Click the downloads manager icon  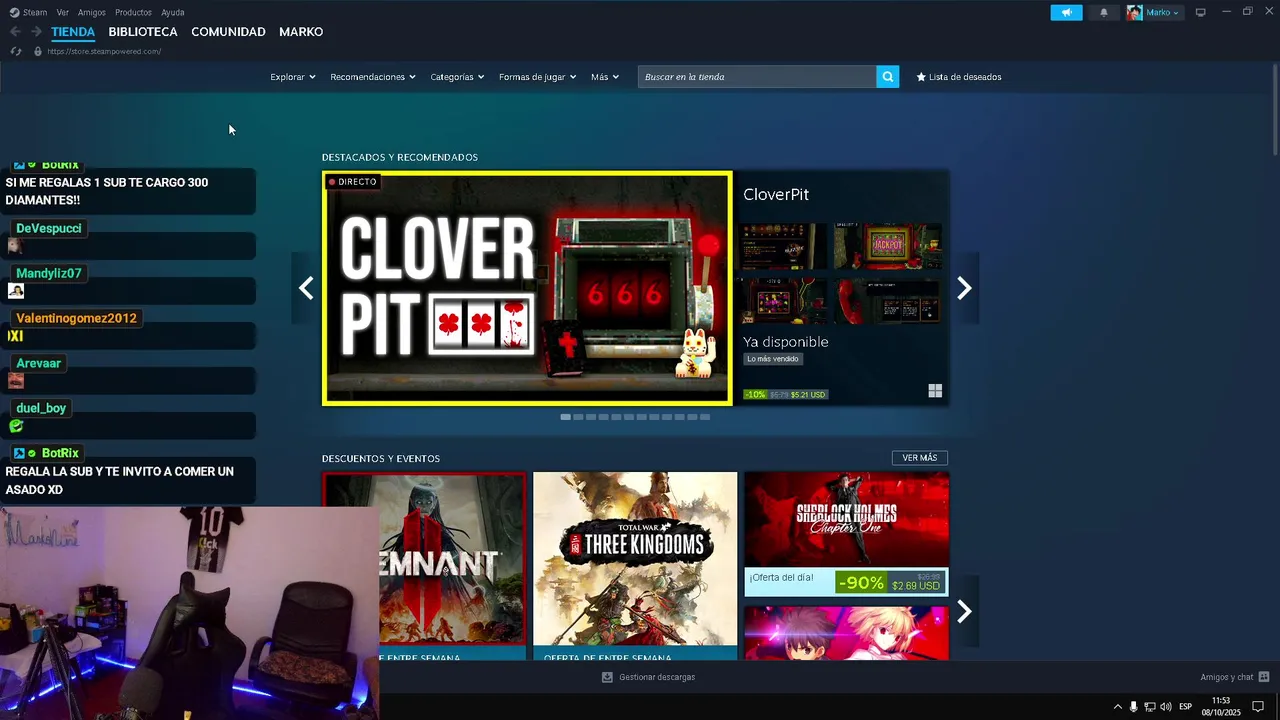pos(607,677)
